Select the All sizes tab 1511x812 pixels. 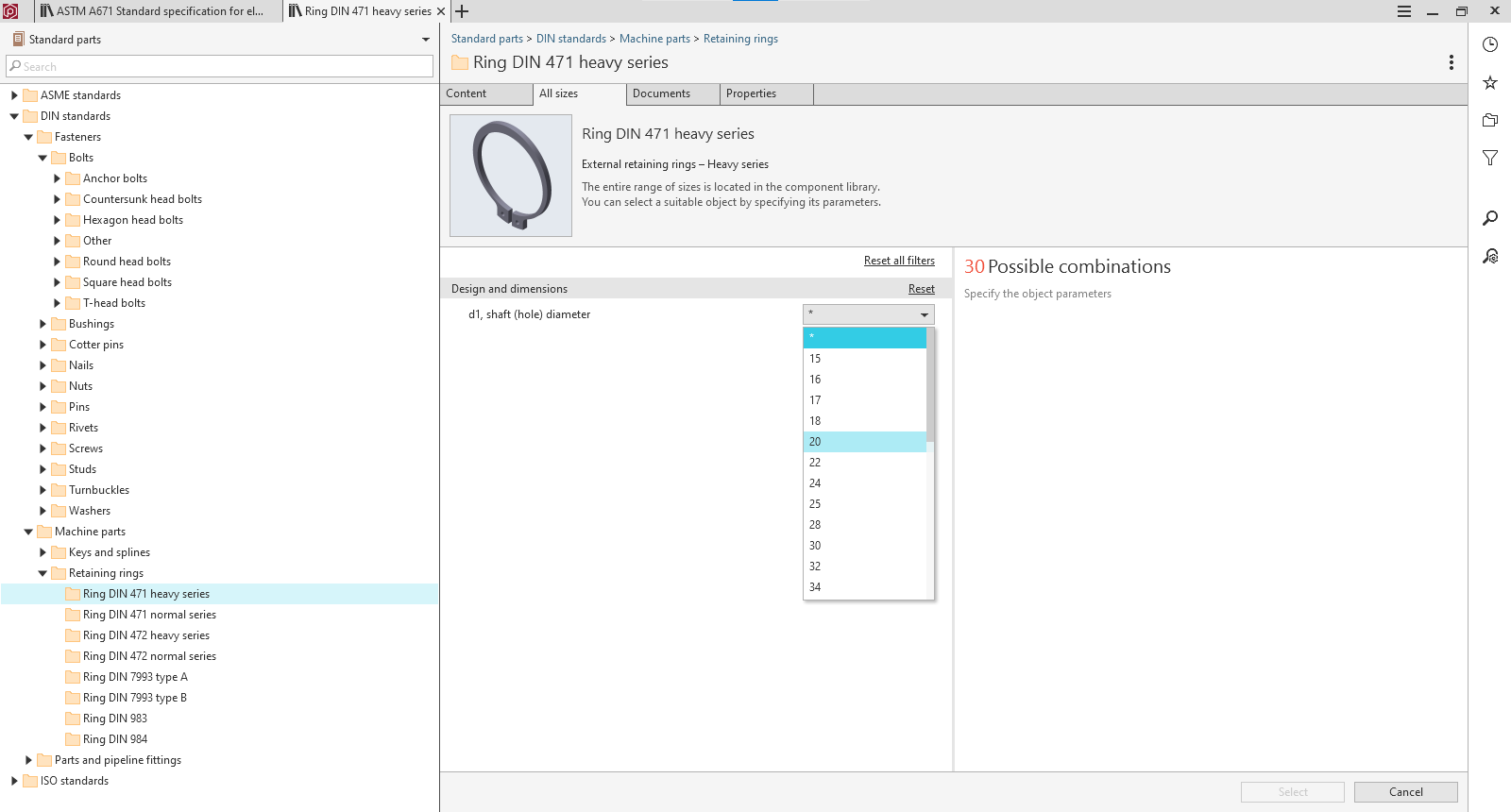click(579, 93)
